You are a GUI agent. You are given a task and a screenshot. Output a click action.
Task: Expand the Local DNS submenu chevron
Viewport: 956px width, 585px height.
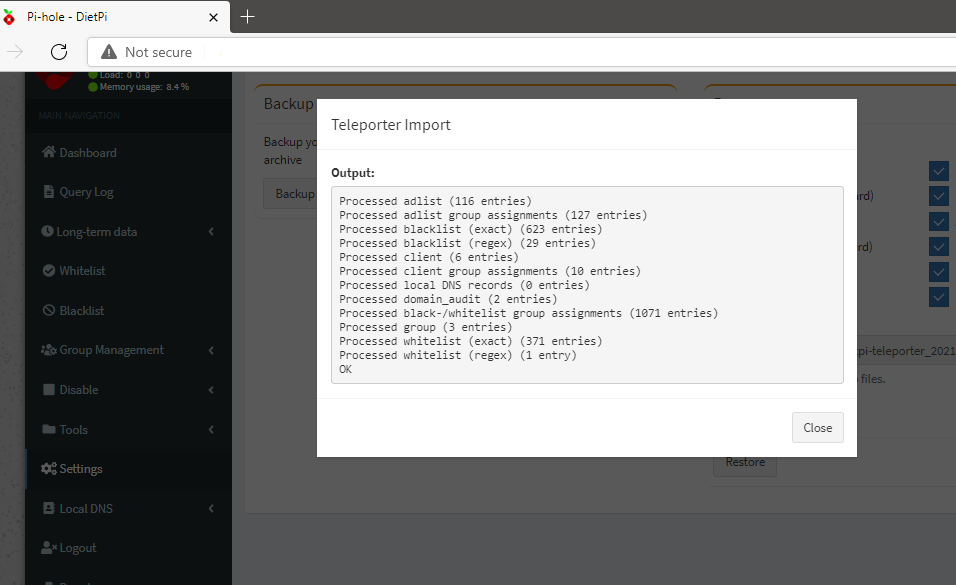click(x=211, y=508)
